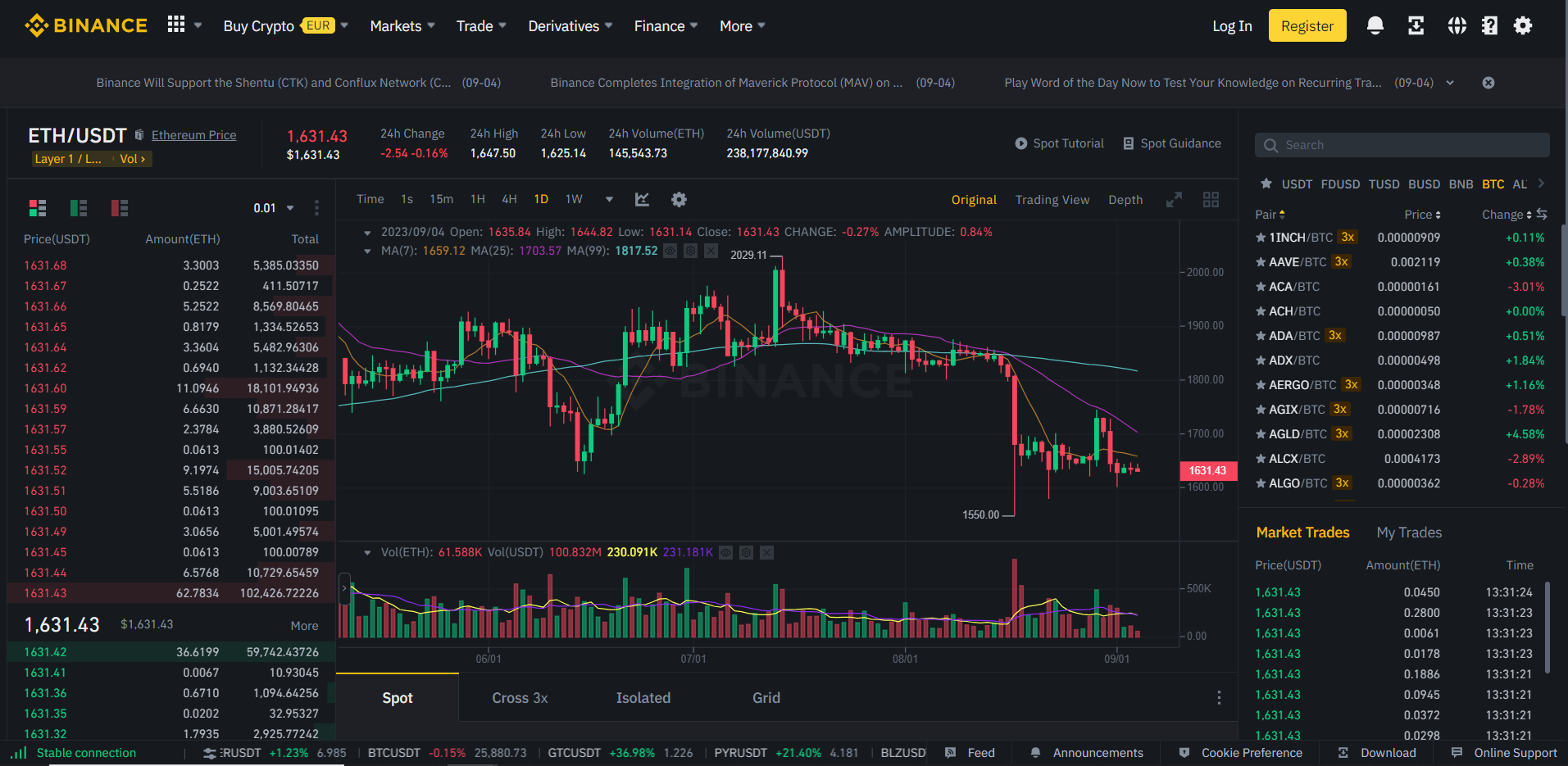The width and height of the screenshot is (1568, 766).
Task: Click the ETH info icon next to pair name
Action: (139, 135)
